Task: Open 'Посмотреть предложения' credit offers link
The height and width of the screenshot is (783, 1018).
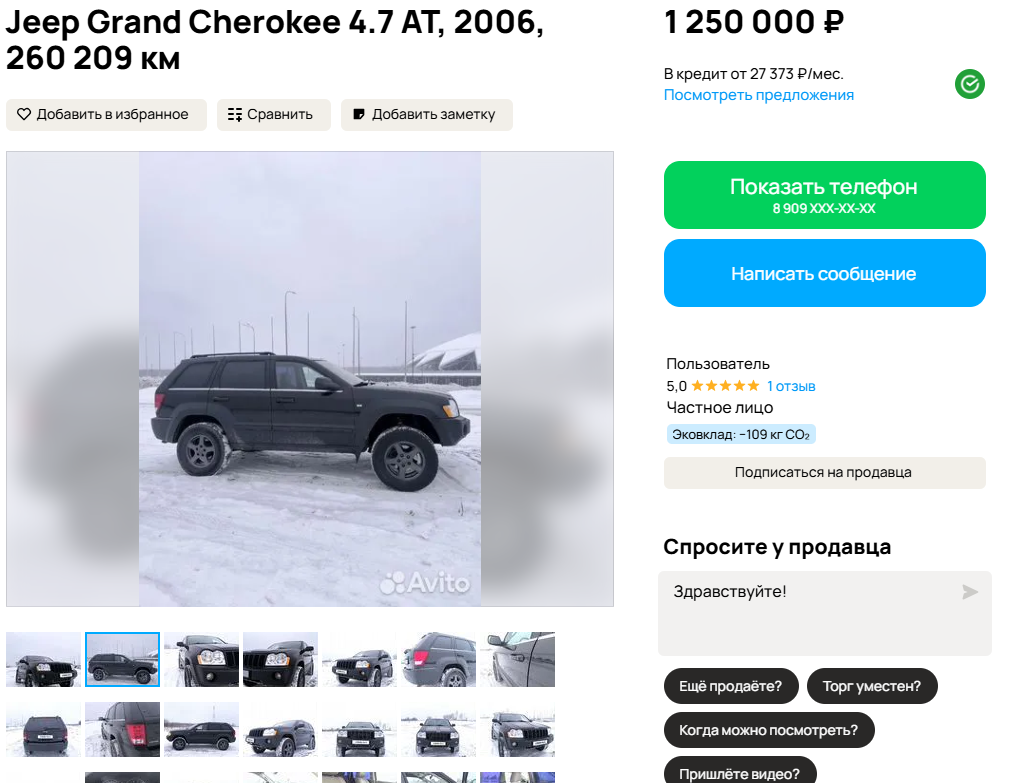Action: click(x=758, y=95)
